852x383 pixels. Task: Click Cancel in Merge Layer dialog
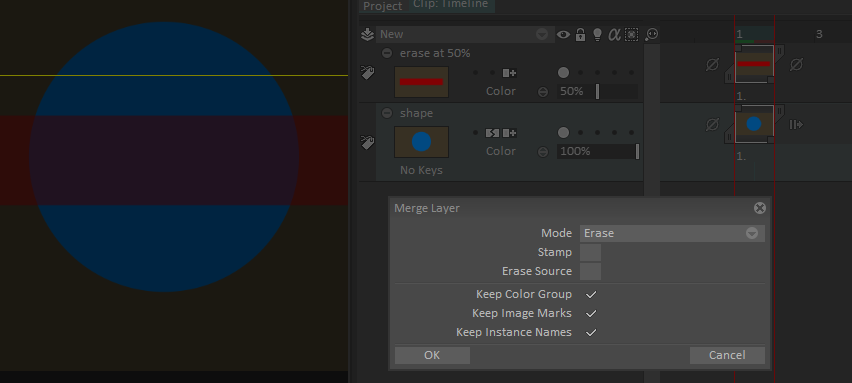(x=727, y=355)
